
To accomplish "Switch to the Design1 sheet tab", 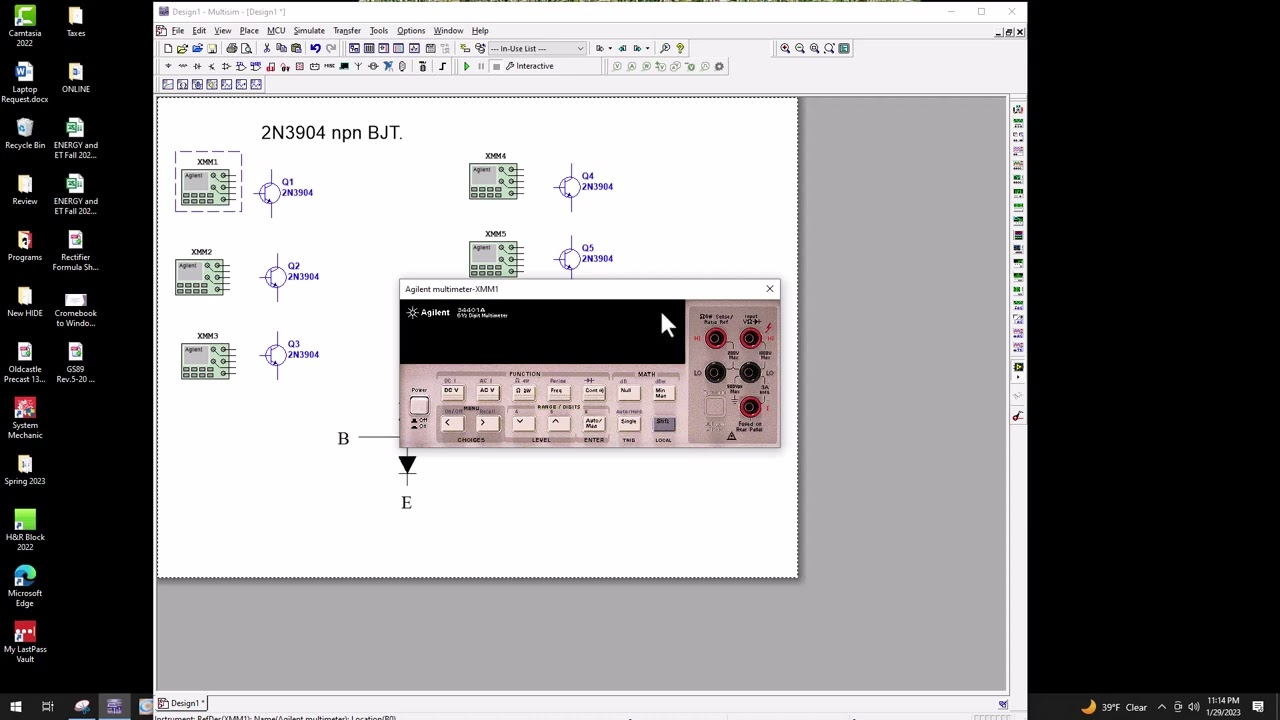I will click(x=183, y=703).
